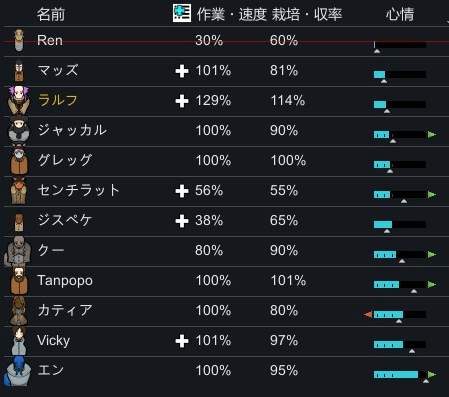449x397 pixels.
Task: Click the 心情 column header
Action: pos(400,14)
